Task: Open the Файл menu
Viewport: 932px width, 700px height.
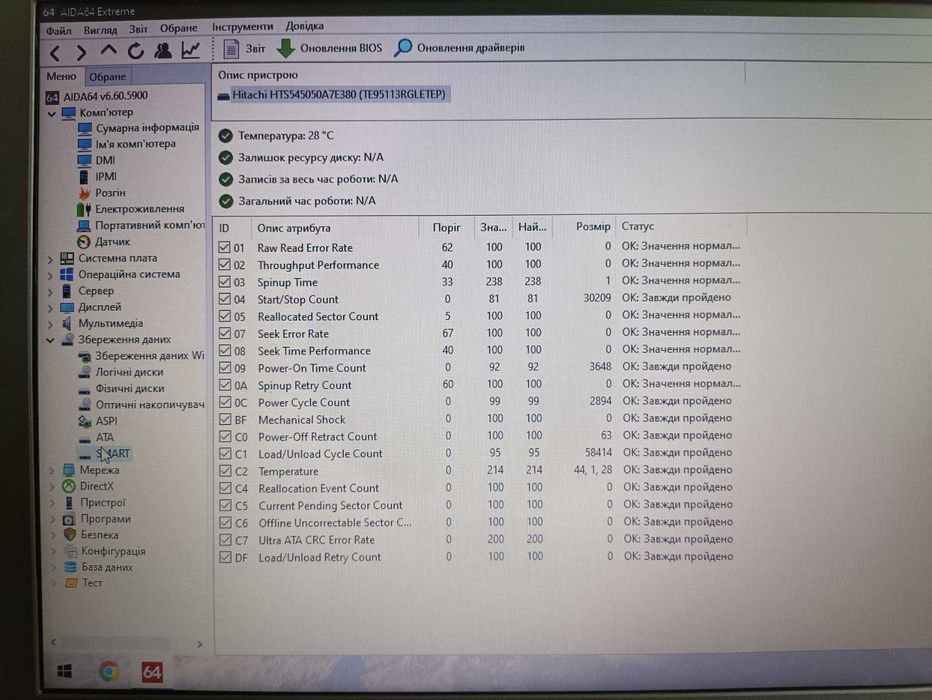Action: pyautogui.click(x=59, y=30)
